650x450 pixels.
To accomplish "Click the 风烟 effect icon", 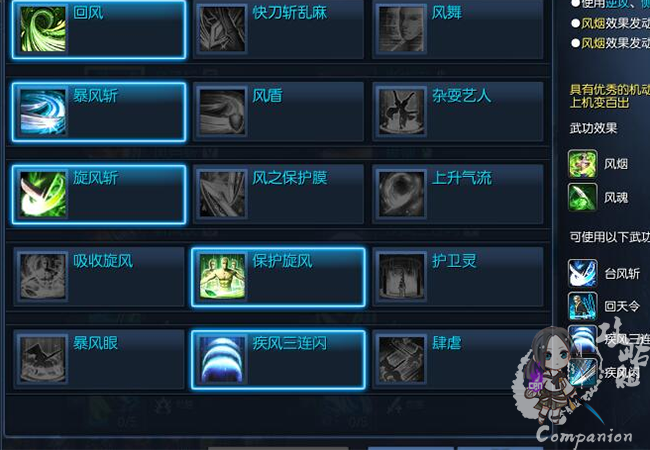I will pos(582,164).
